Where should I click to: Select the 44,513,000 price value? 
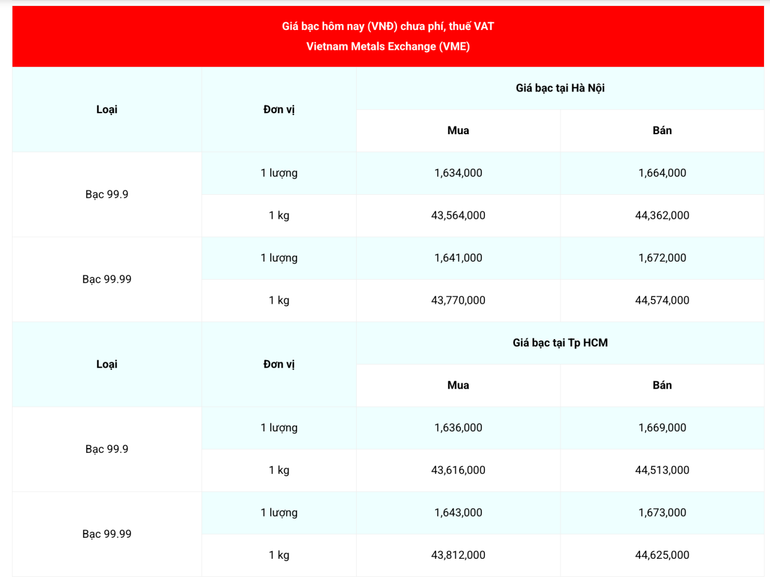pyautogui.click(x=662, y=470)
